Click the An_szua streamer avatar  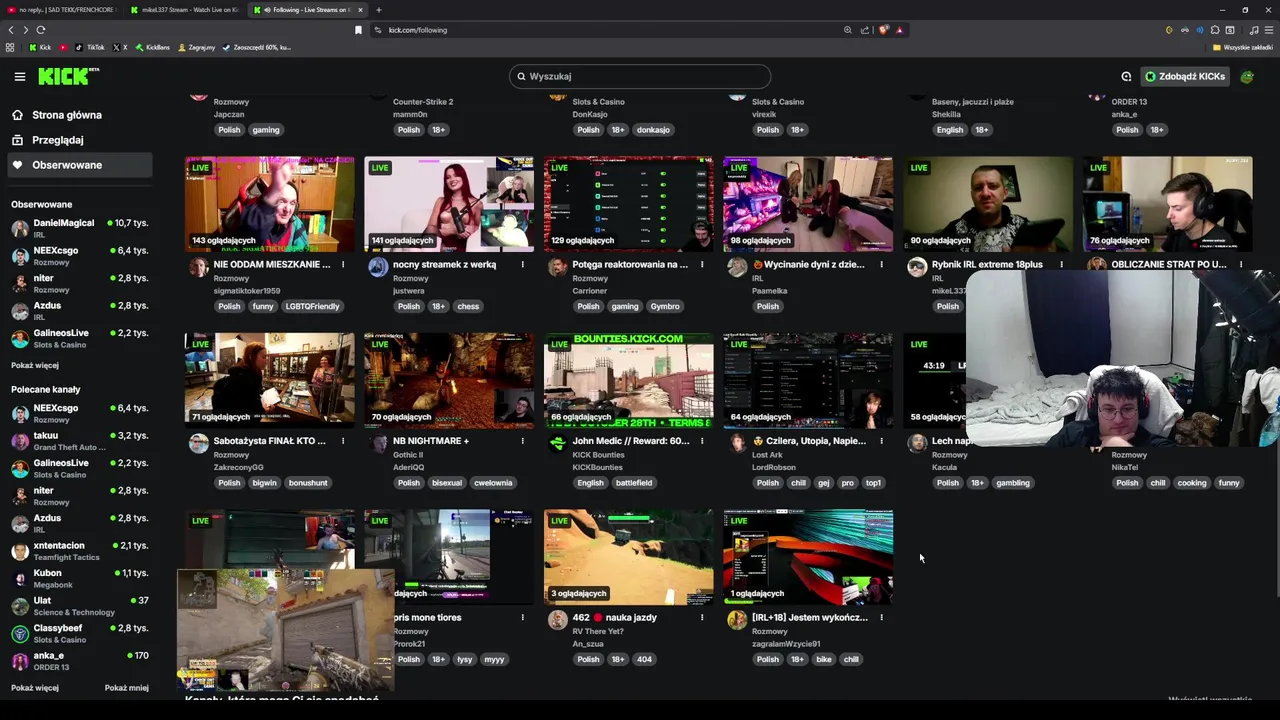pos(557,620)
